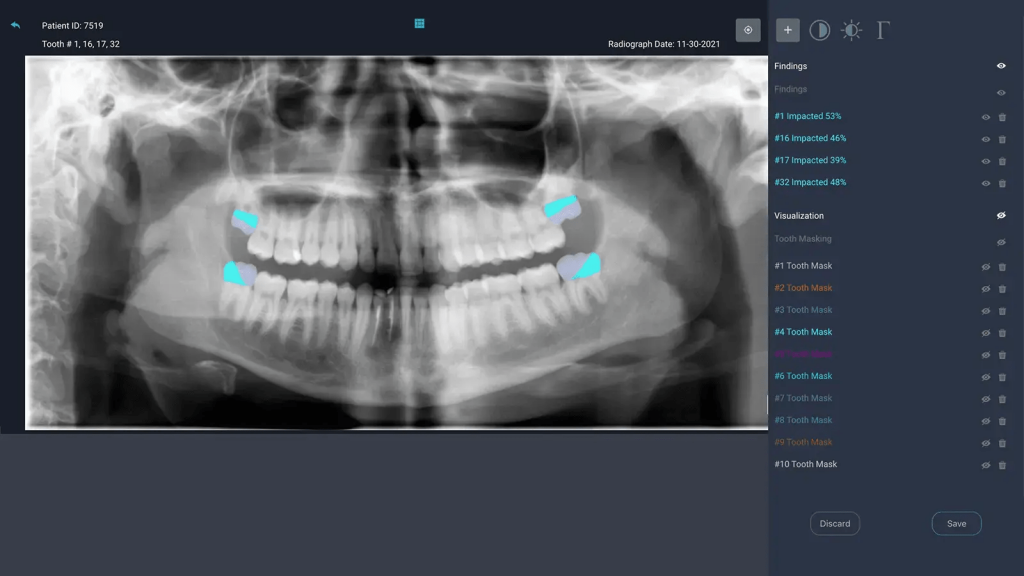
Task: Open the zoom target tool top right
Action: click(748, 30)
